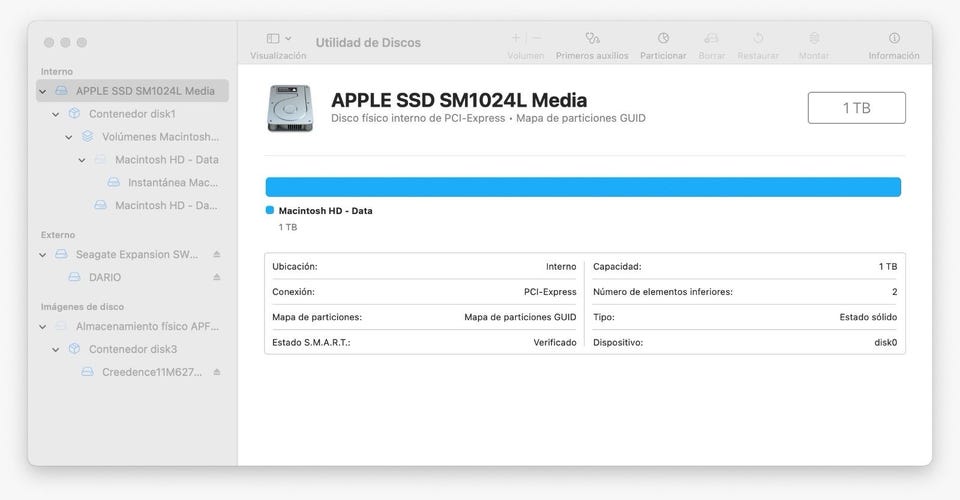The image size is (960, 500).
Task: Click the Capacidad label
Action: pos(617,267)
